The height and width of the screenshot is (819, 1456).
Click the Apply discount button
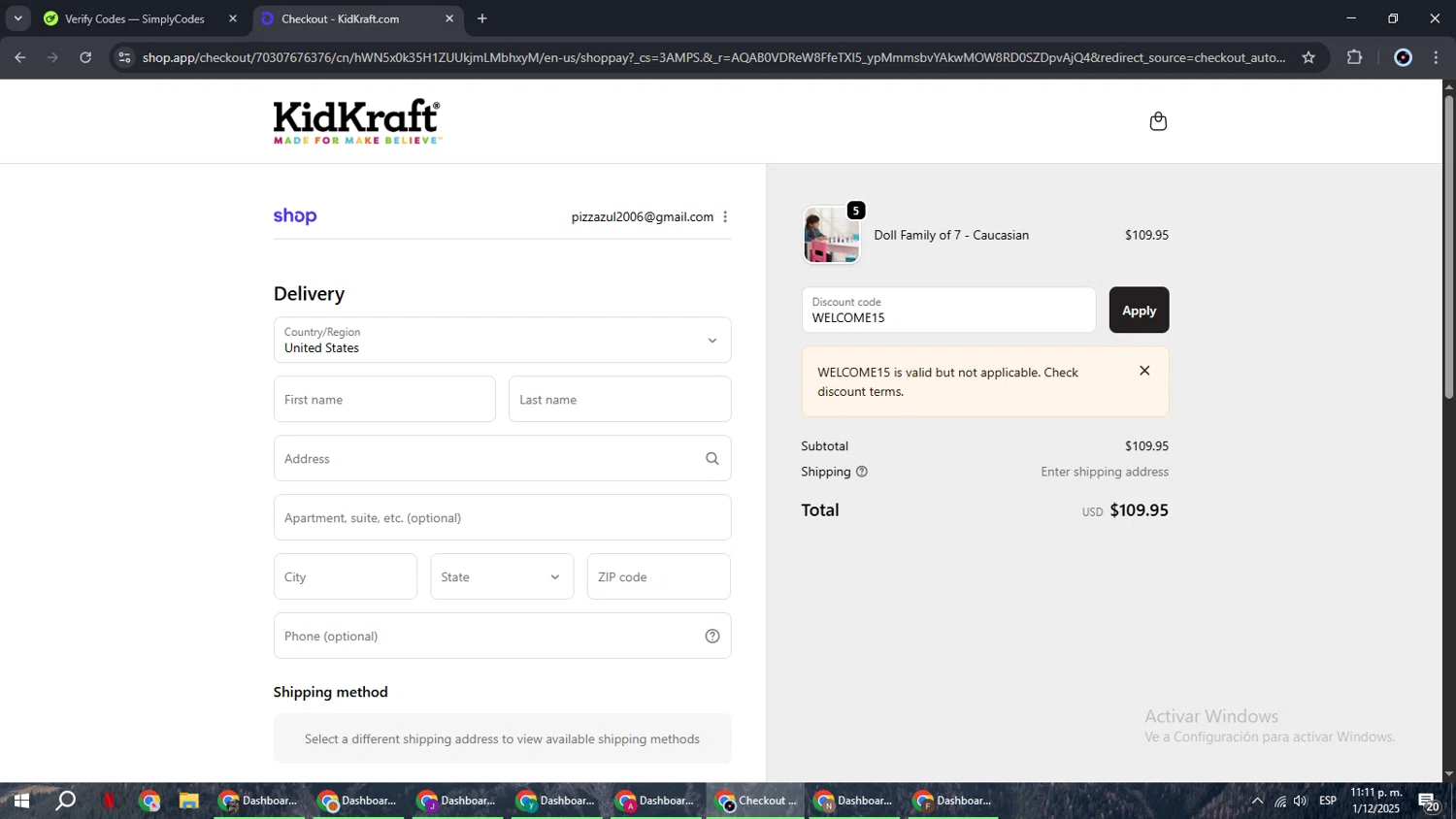coord(1139,310)
